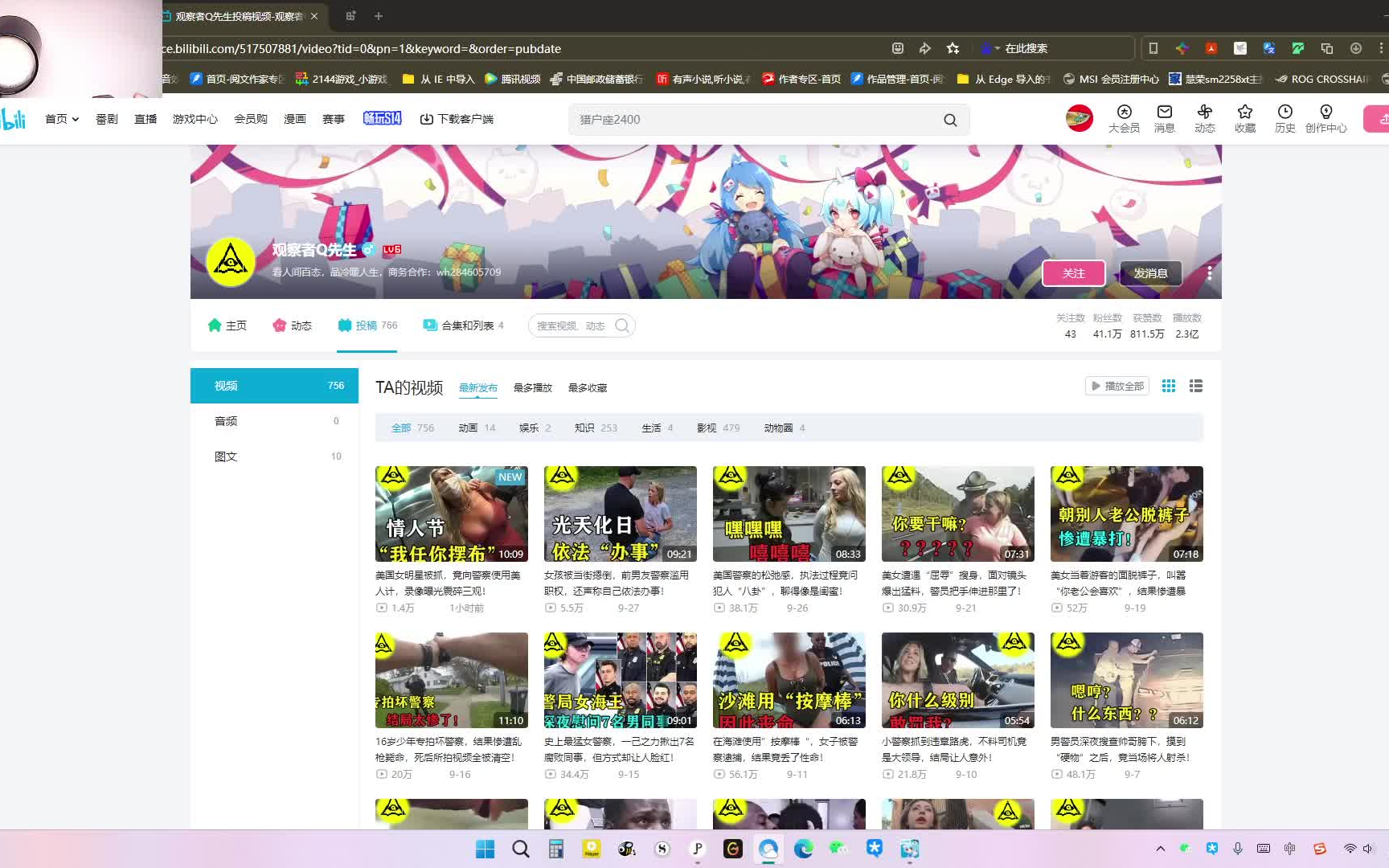Open 游戏中心 in top navigation
This screenshot has width=1389, height=868.
click(195, 119)
